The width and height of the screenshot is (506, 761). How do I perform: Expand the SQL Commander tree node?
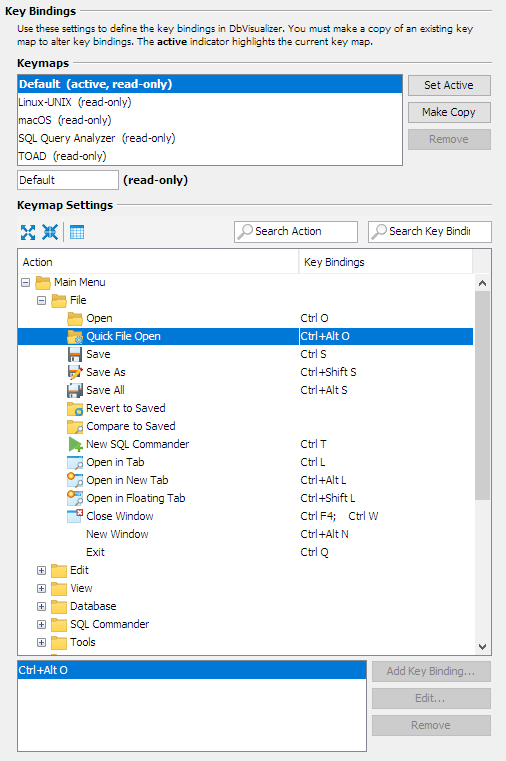coord(42,624)
